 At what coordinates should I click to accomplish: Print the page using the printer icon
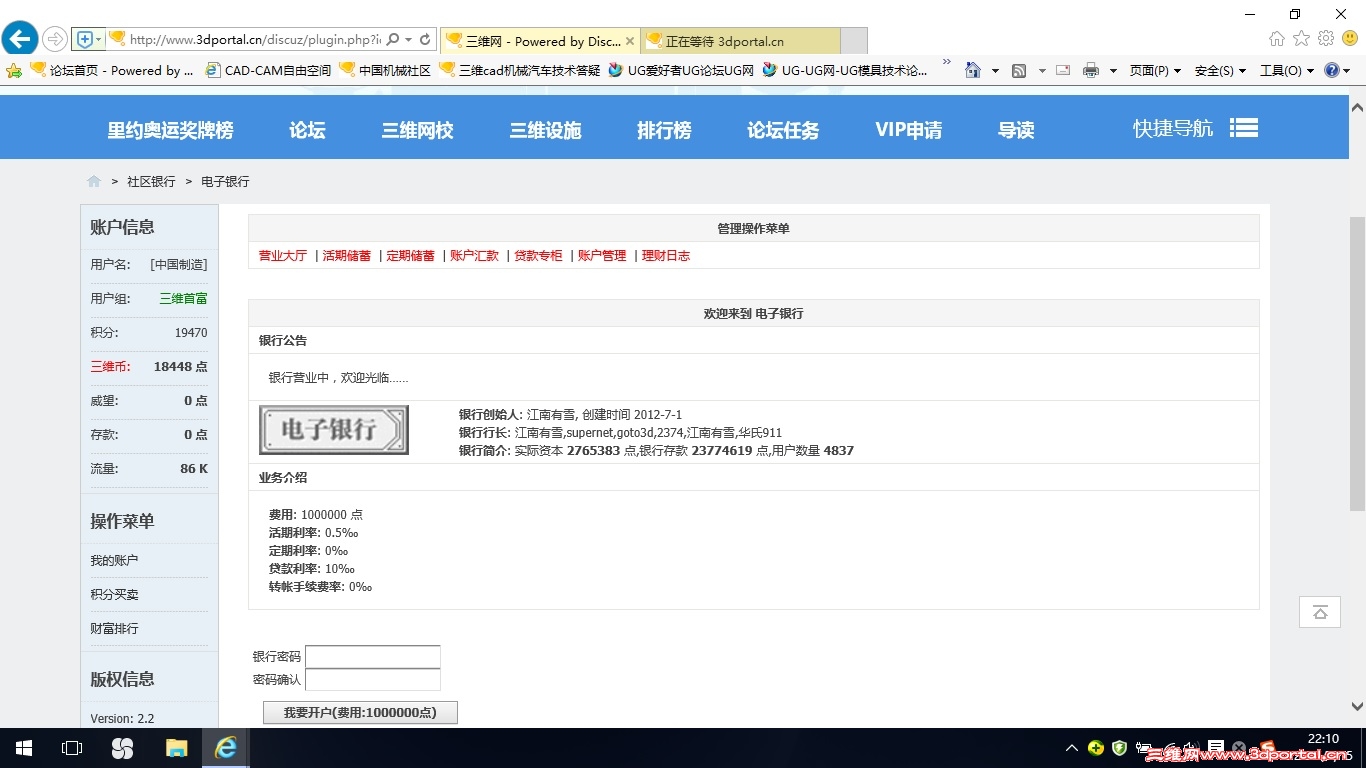point(1091,71)
